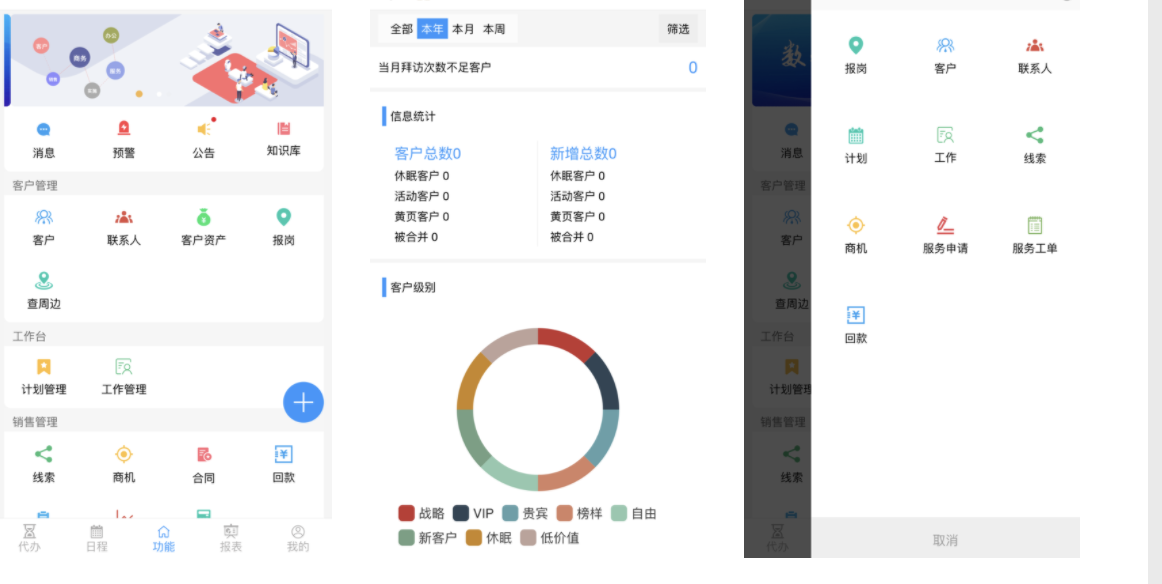Open the 公告 announcement megaphone icon
This screenshot has height=584, width=1162.
click(204, 130)
